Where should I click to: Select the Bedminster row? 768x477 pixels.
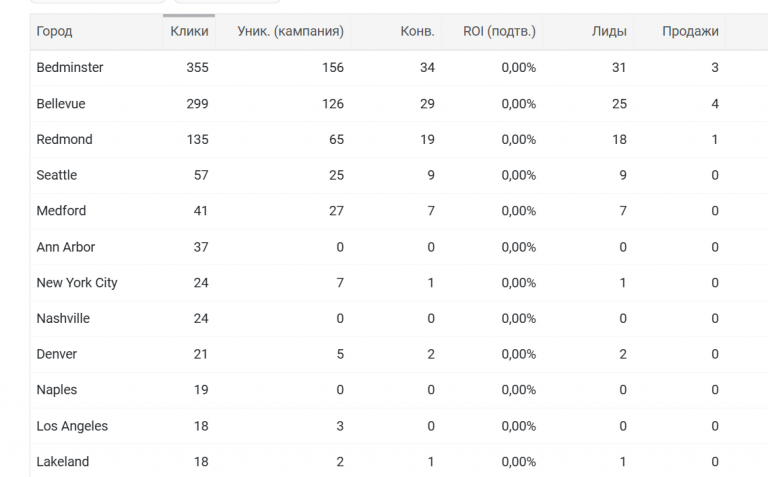[399, 68]
